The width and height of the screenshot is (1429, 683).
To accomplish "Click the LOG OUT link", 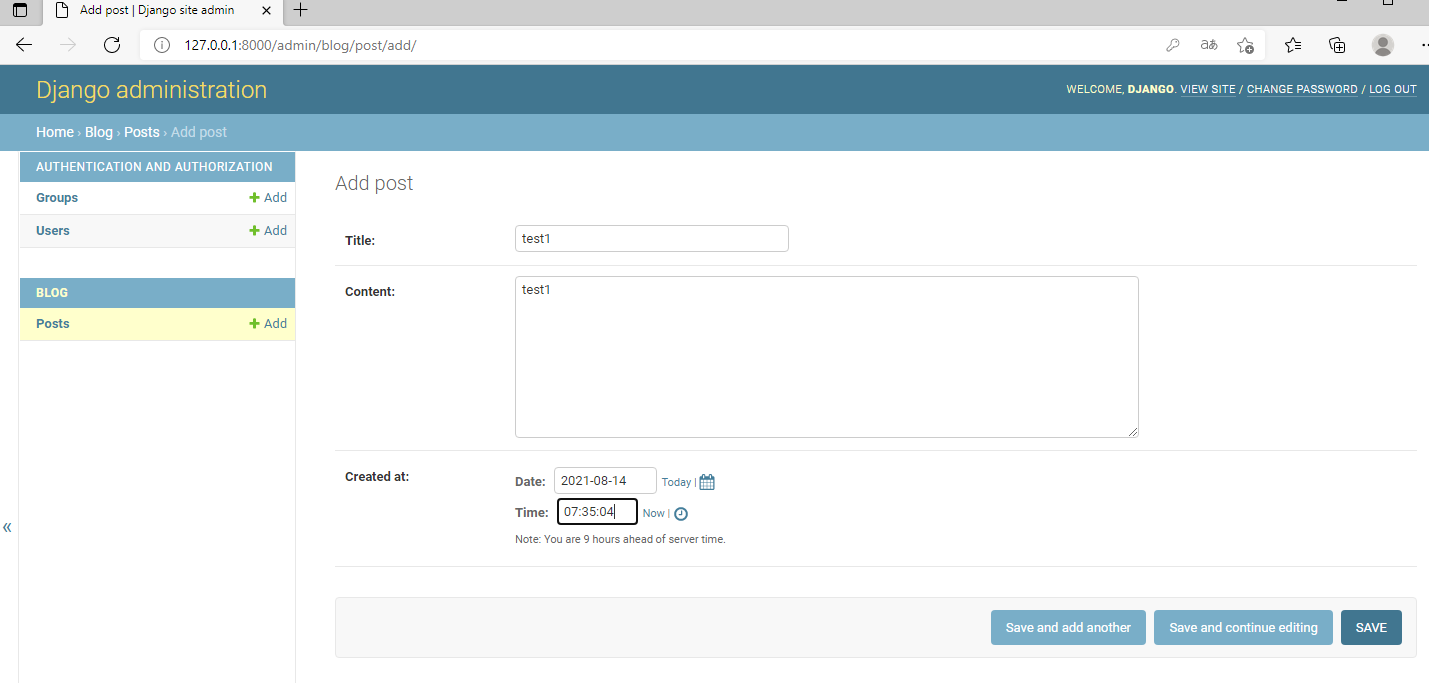I will coord(1393,90).
